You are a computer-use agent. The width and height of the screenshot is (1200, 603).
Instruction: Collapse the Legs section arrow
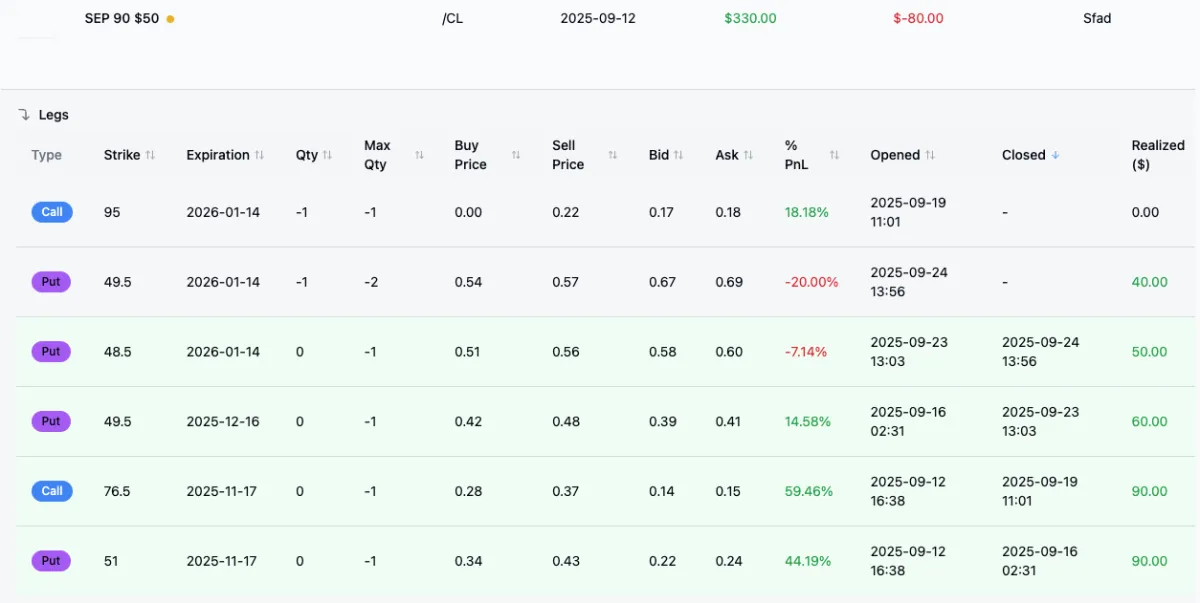[x=24, y=115]
